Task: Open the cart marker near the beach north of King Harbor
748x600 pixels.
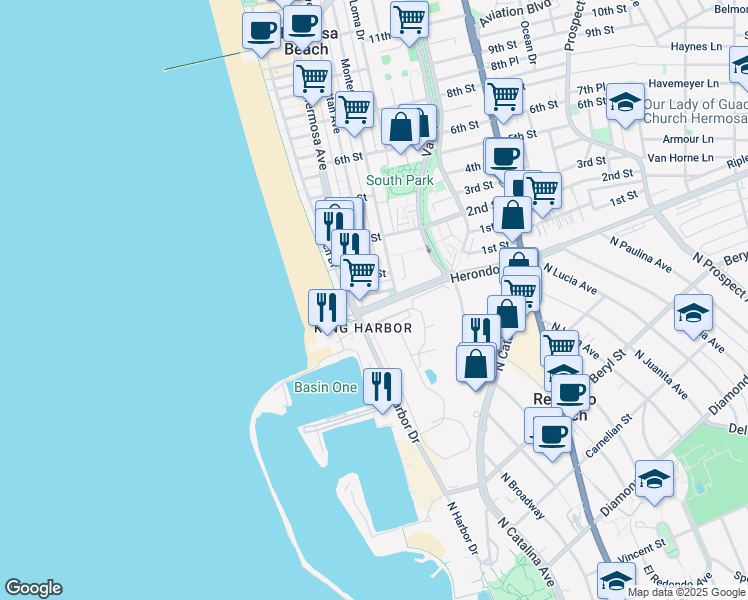Action: coord(359,275)
